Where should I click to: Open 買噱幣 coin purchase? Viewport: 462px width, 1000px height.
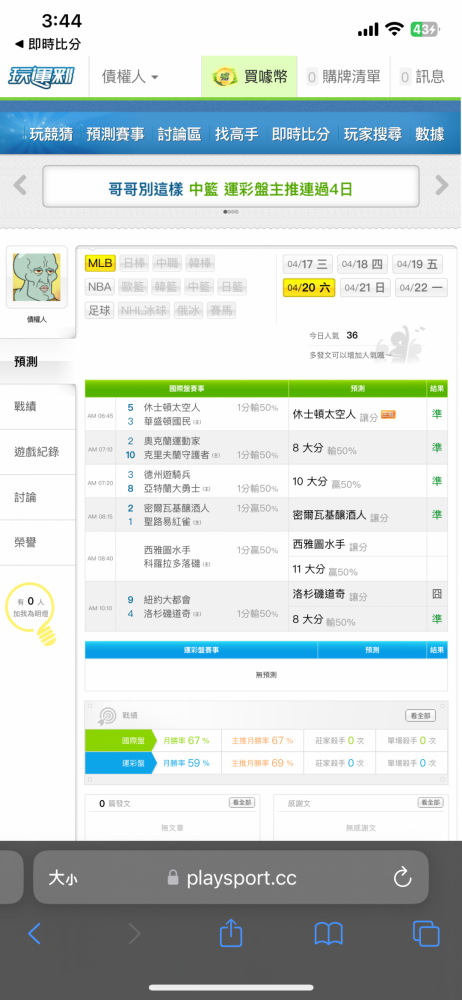click(x=250, y=77)
